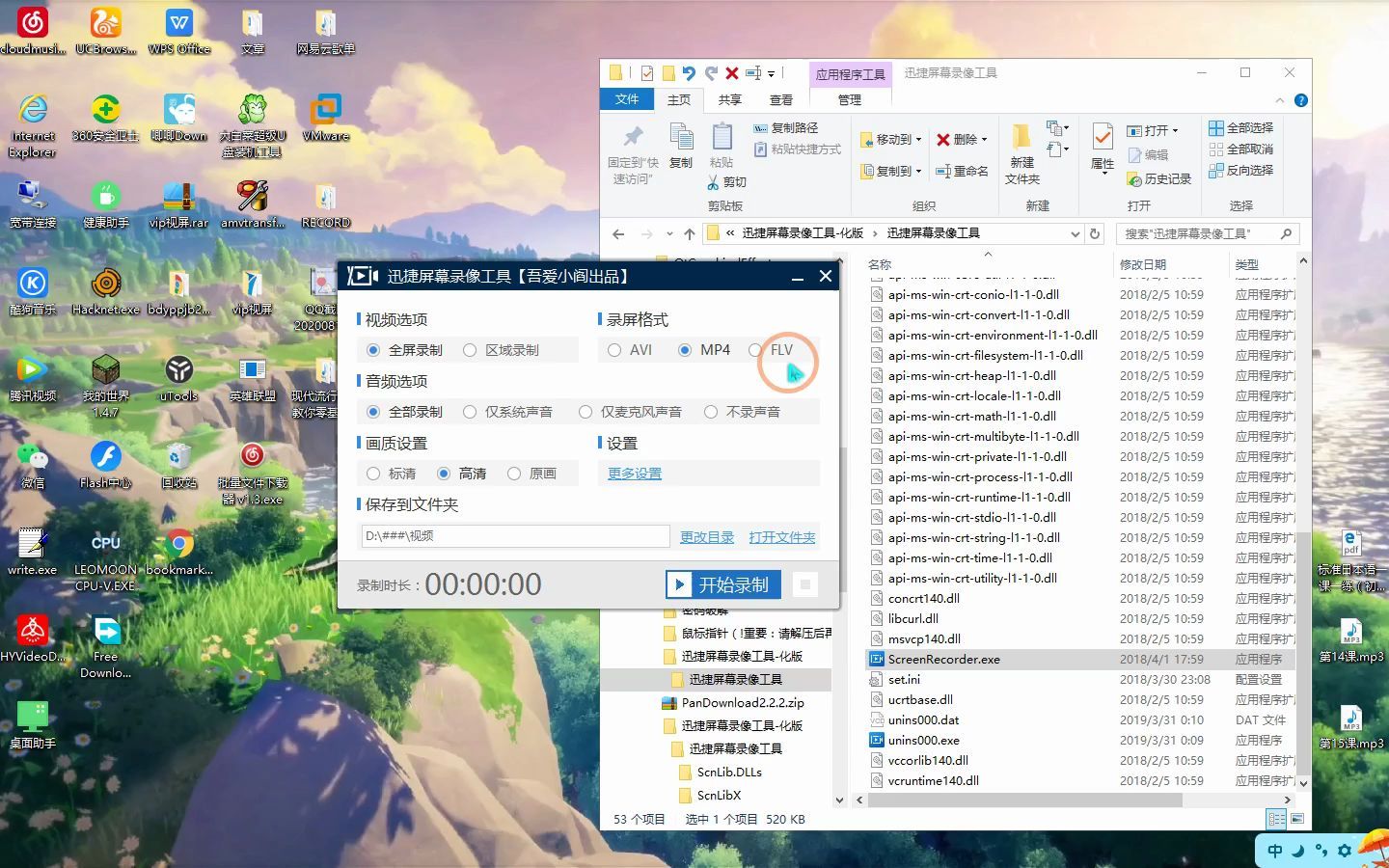Viewport: 1389px width, 868px height.
Task: Click 全部选择 Select all in ribbon
Action: click(x=1241, y=127)
